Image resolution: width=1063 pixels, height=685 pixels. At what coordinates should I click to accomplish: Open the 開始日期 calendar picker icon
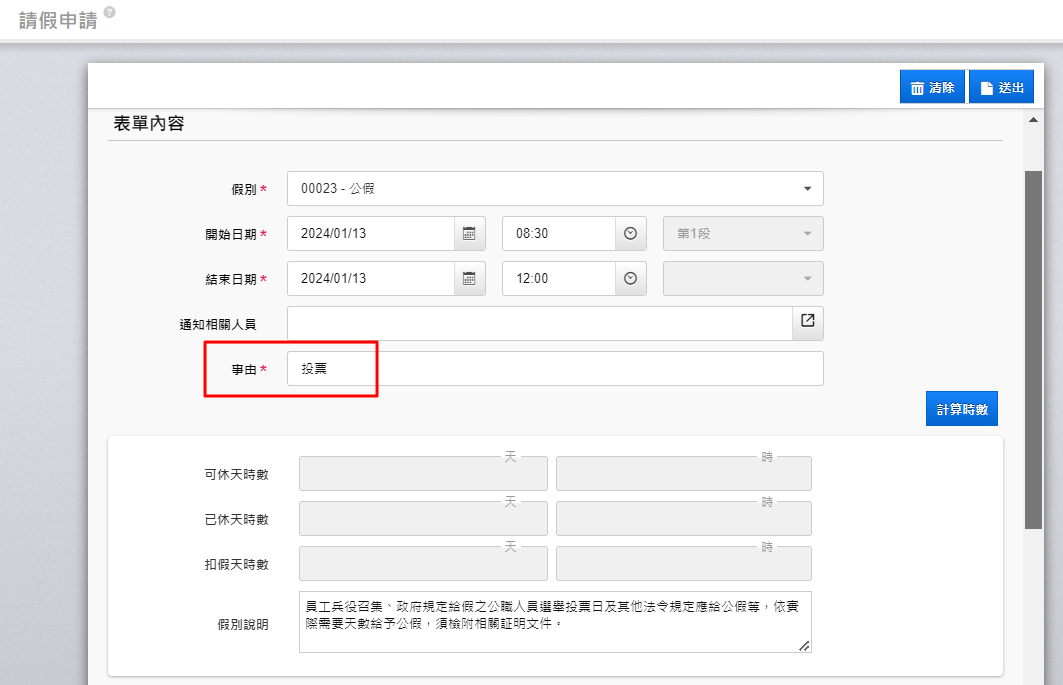coord(469,233)
